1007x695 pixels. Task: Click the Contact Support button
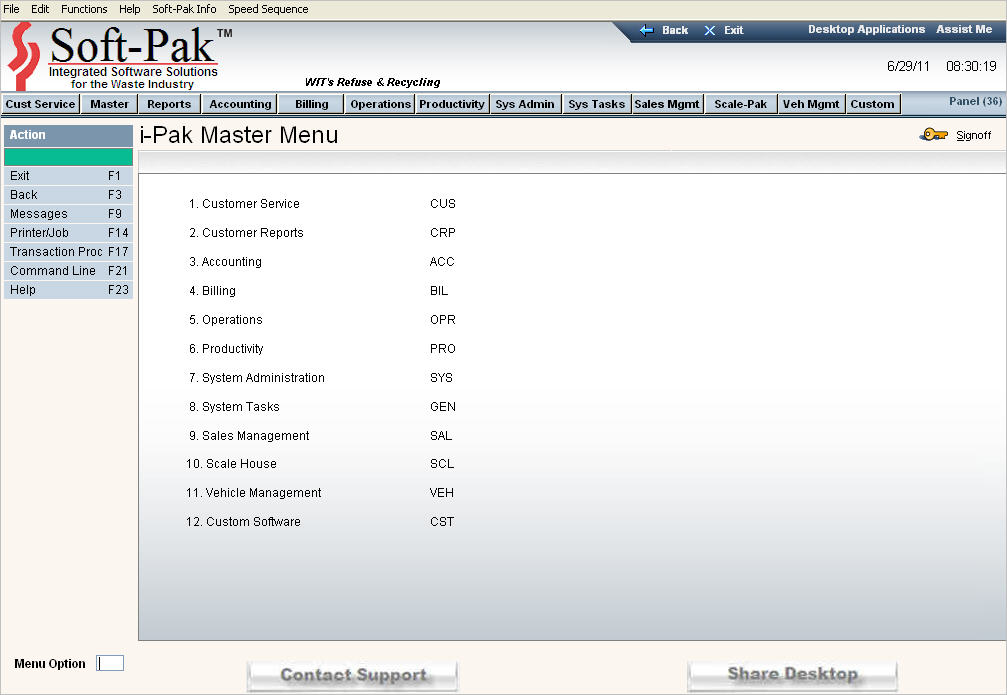click(x=353, y=676)
